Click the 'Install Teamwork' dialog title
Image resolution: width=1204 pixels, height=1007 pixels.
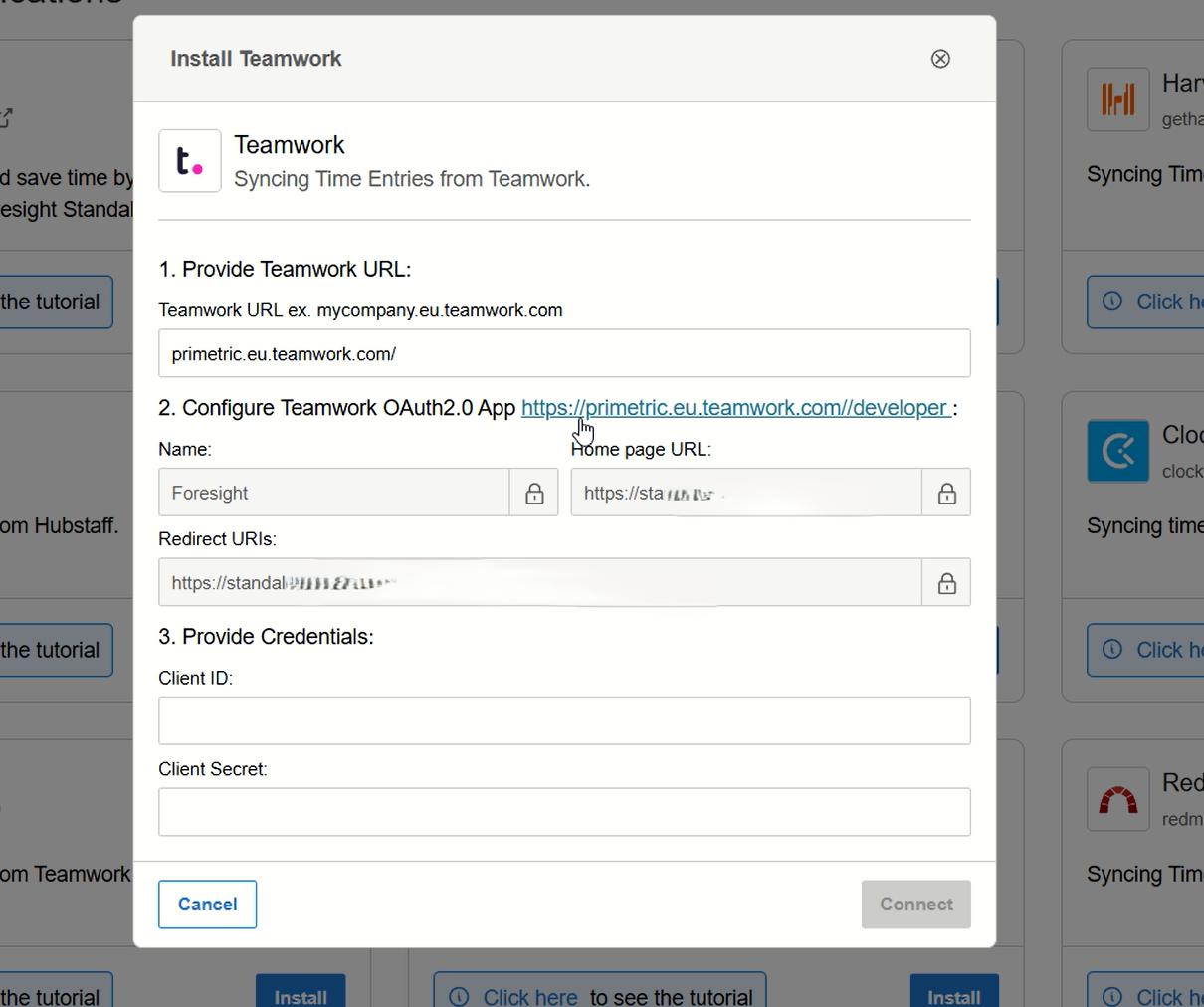click(256, 59)
